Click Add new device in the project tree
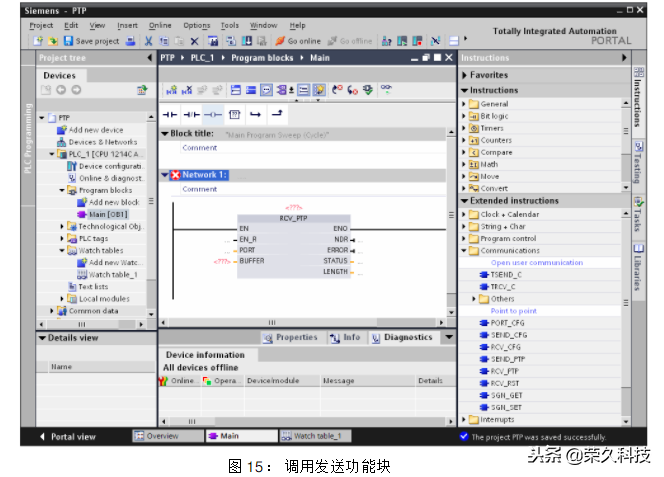This screenshot has width=664, height=477. [x=91, y=130]
